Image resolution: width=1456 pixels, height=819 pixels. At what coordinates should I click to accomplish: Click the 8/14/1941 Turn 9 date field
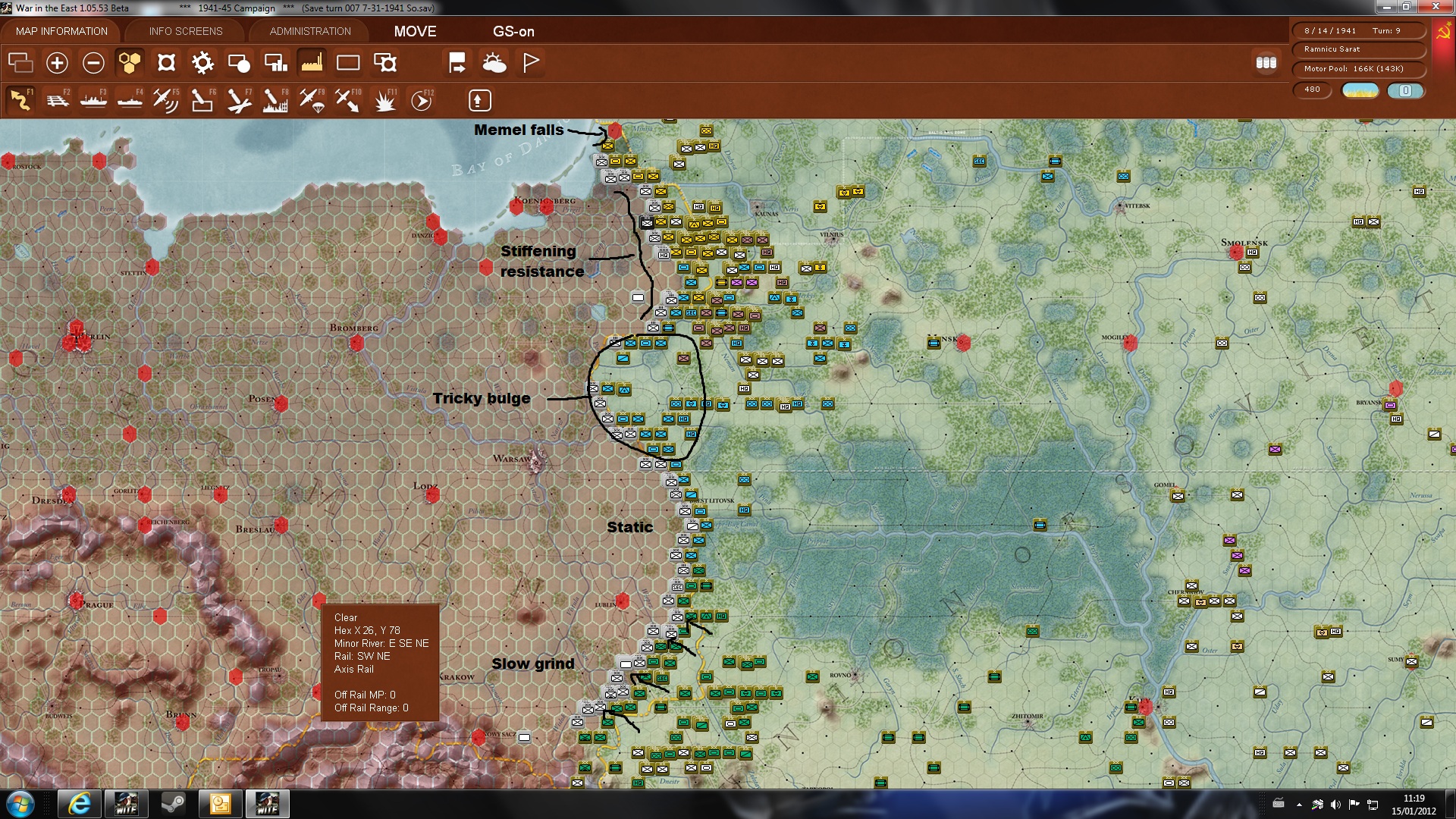[1358, 30]
